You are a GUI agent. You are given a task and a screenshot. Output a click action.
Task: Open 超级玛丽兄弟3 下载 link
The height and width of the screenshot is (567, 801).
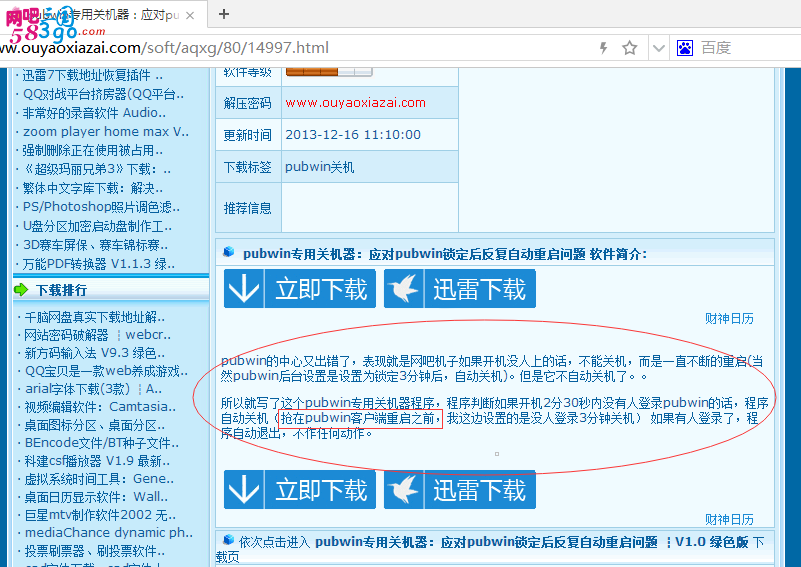click(97, 169)
